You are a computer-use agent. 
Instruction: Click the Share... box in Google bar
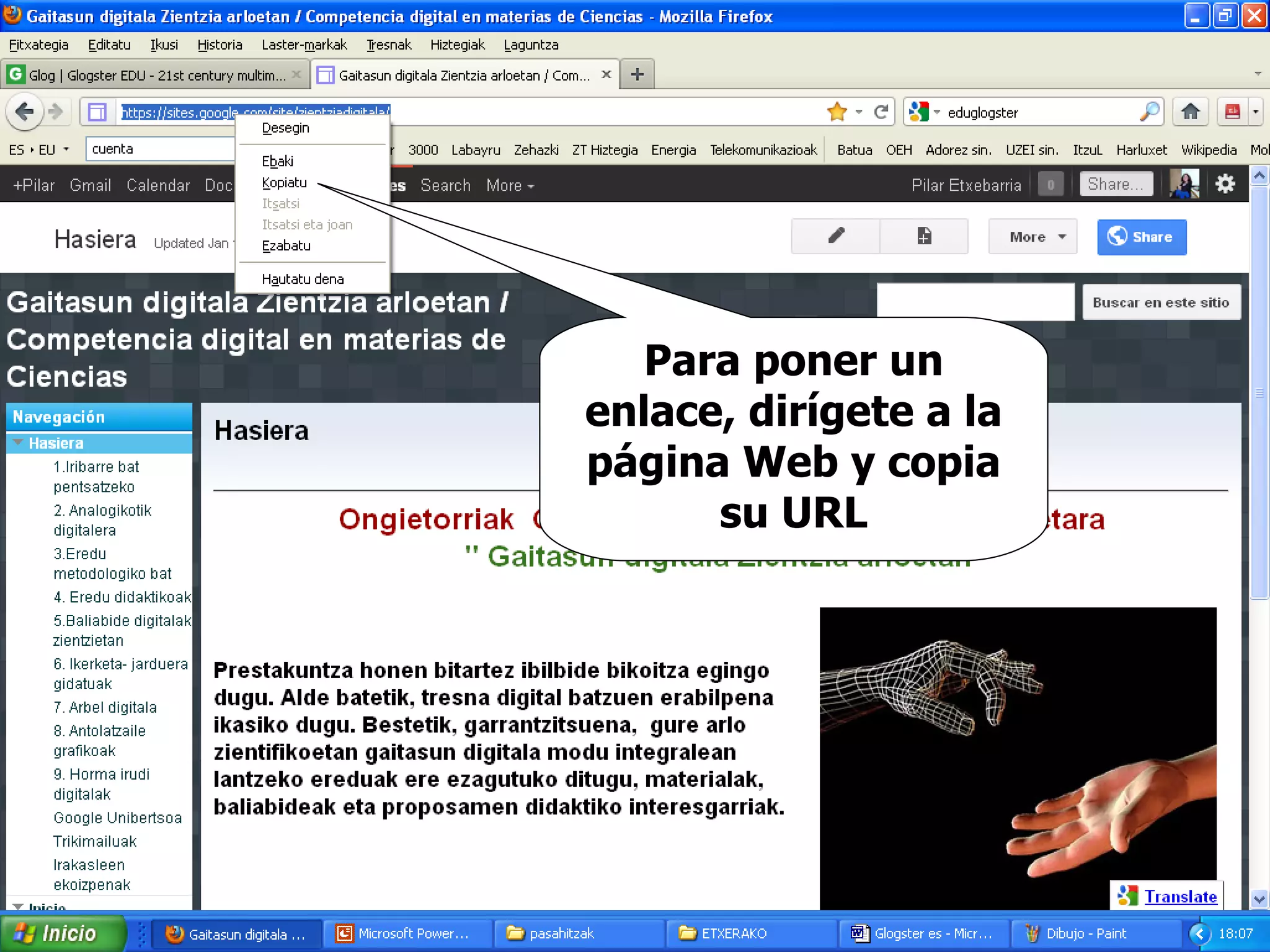[x=1116, y=184]
